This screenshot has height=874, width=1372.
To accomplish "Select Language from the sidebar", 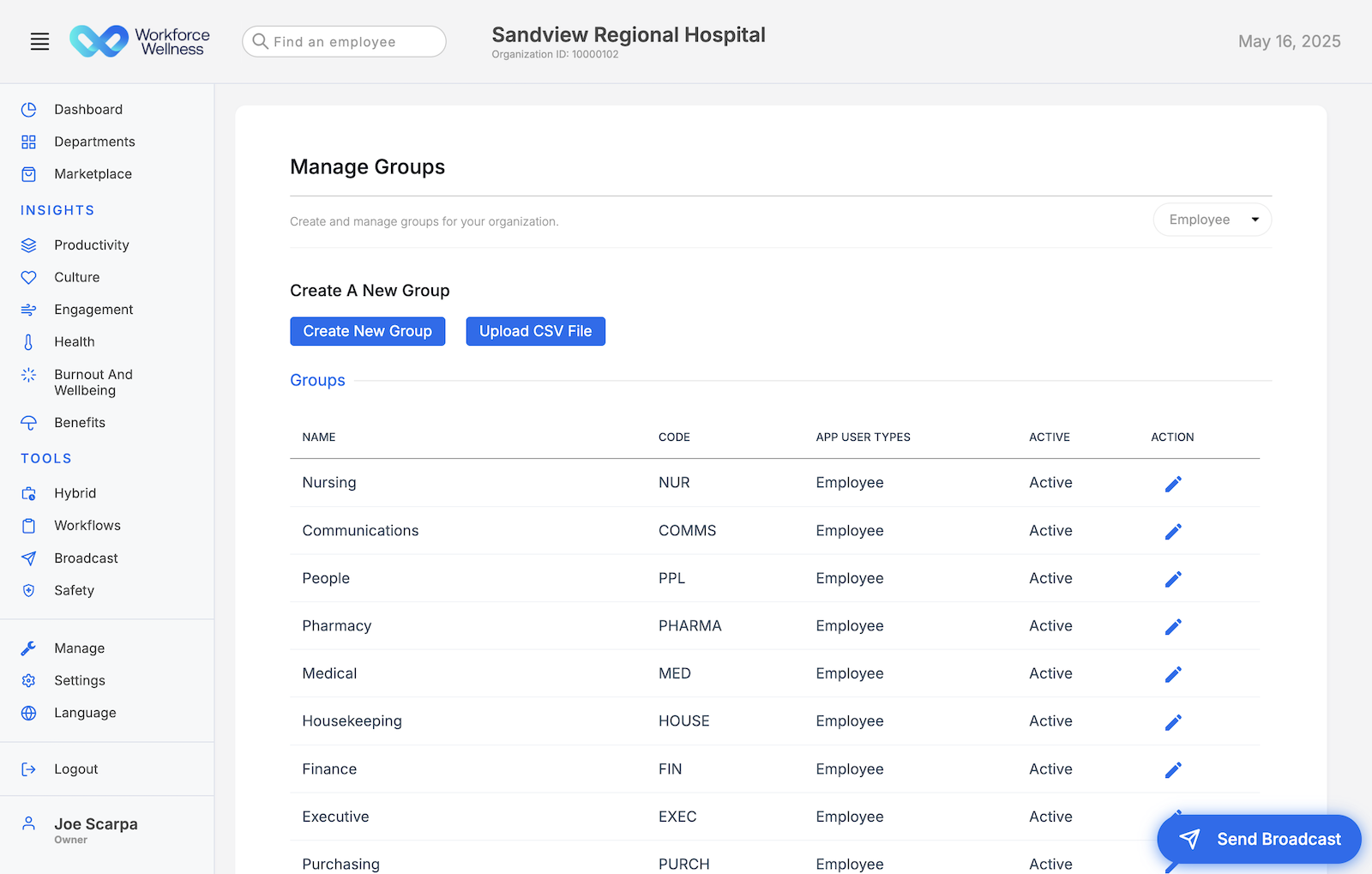I will click(85, 712).
